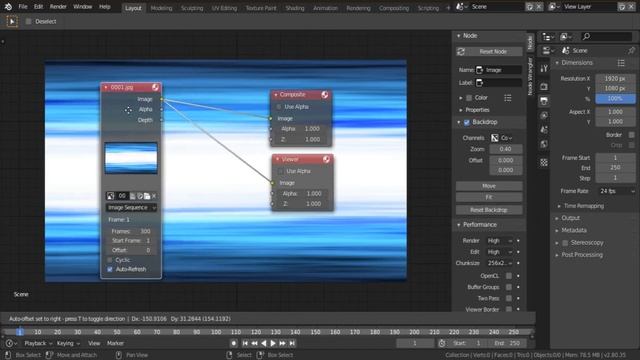Open the Image Sequence source dropdown
Image resolution: width=640 pixels, height=360 pixels.
tap(131, 208)
